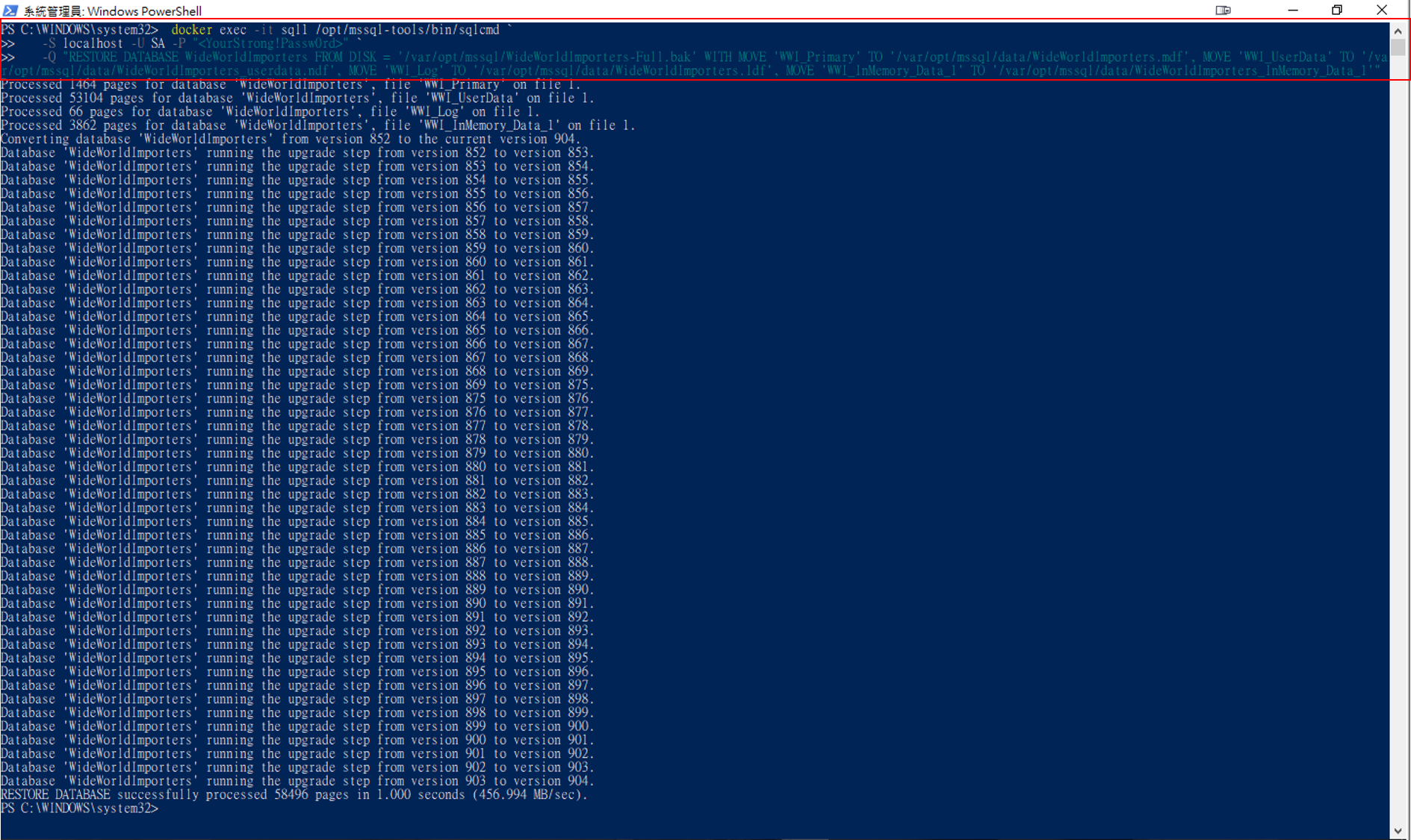Close the Windows PowerShell window

coord(1382,10)
